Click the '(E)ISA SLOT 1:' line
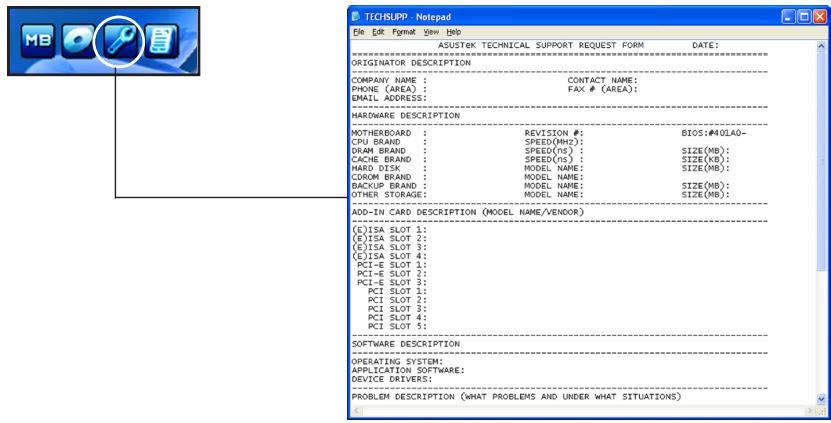 pyautogui.click(x=389, y=230)
